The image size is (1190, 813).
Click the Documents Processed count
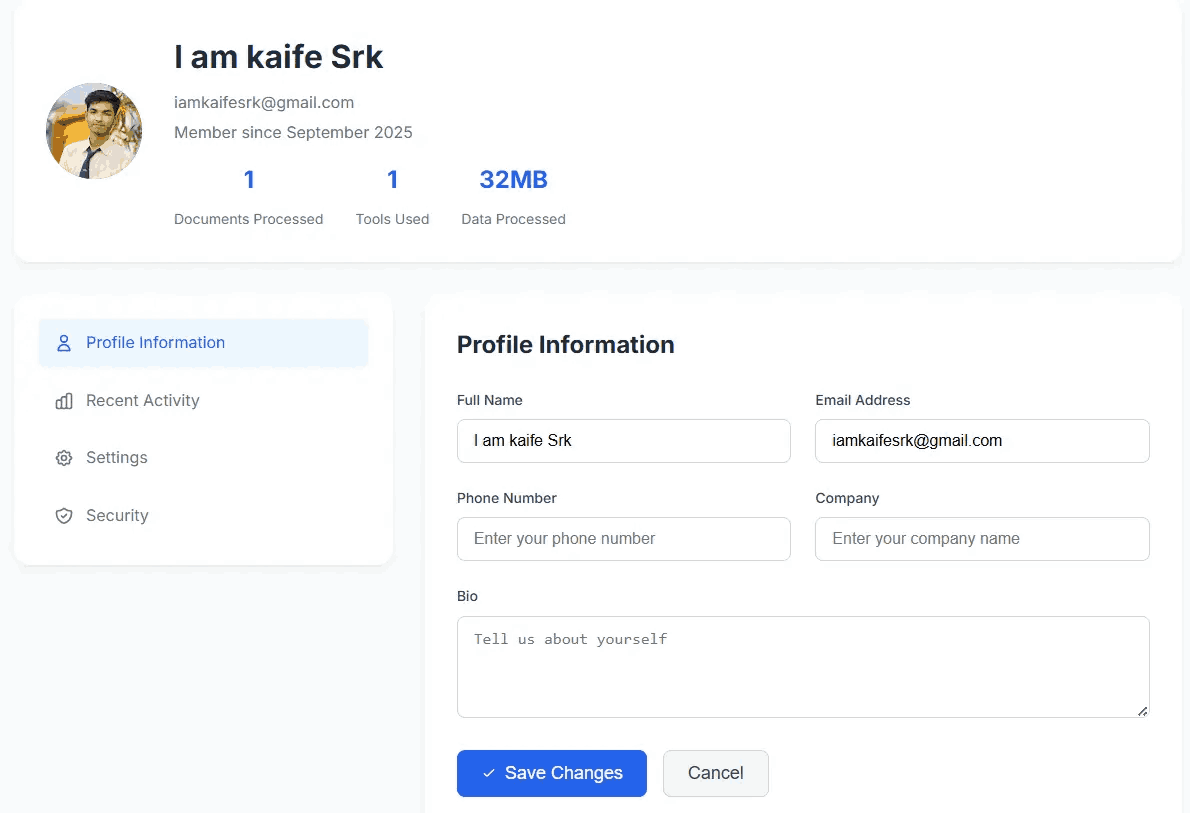[249, 180]
